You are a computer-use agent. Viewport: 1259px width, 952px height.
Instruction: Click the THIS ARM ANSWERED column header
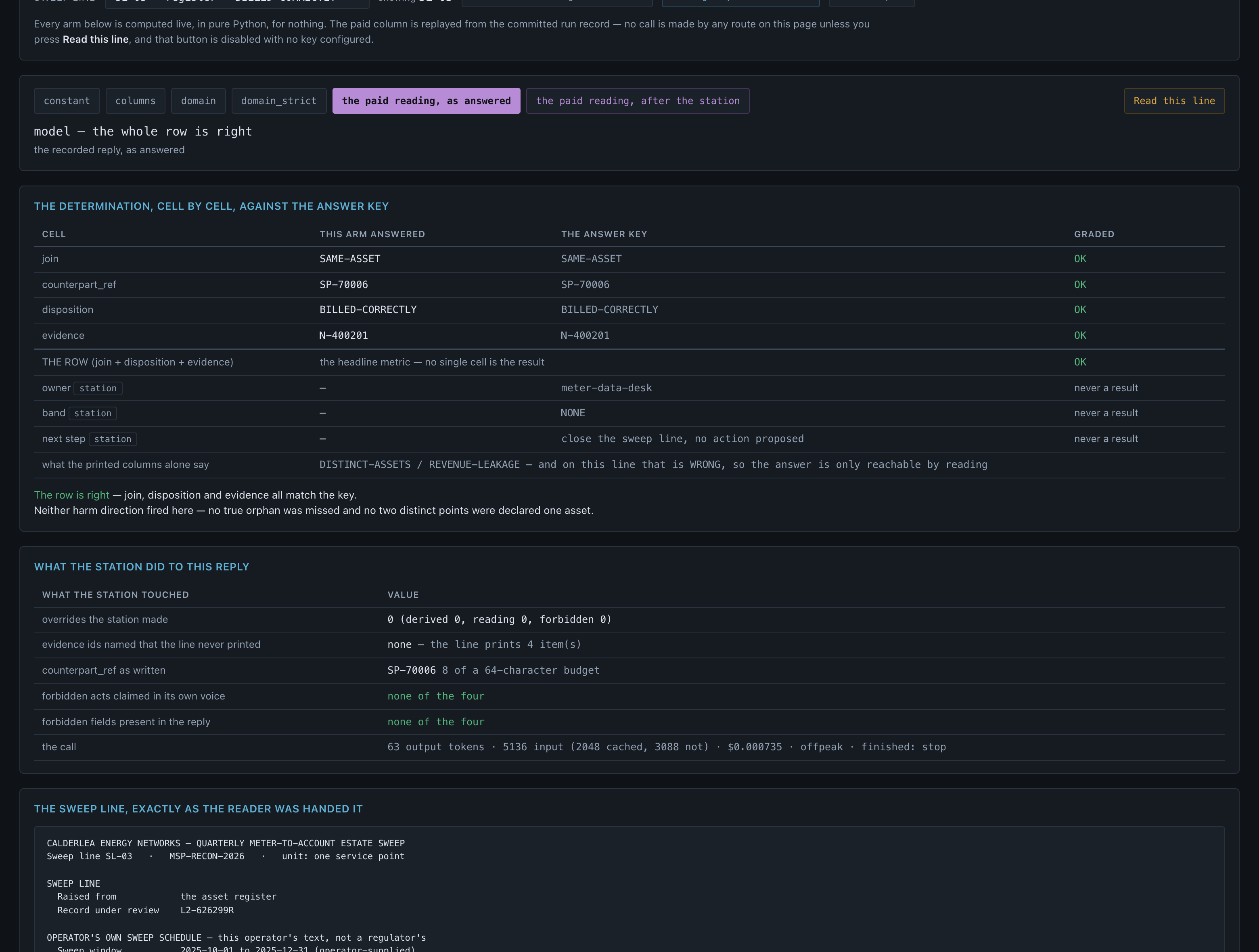pos(372,234)
